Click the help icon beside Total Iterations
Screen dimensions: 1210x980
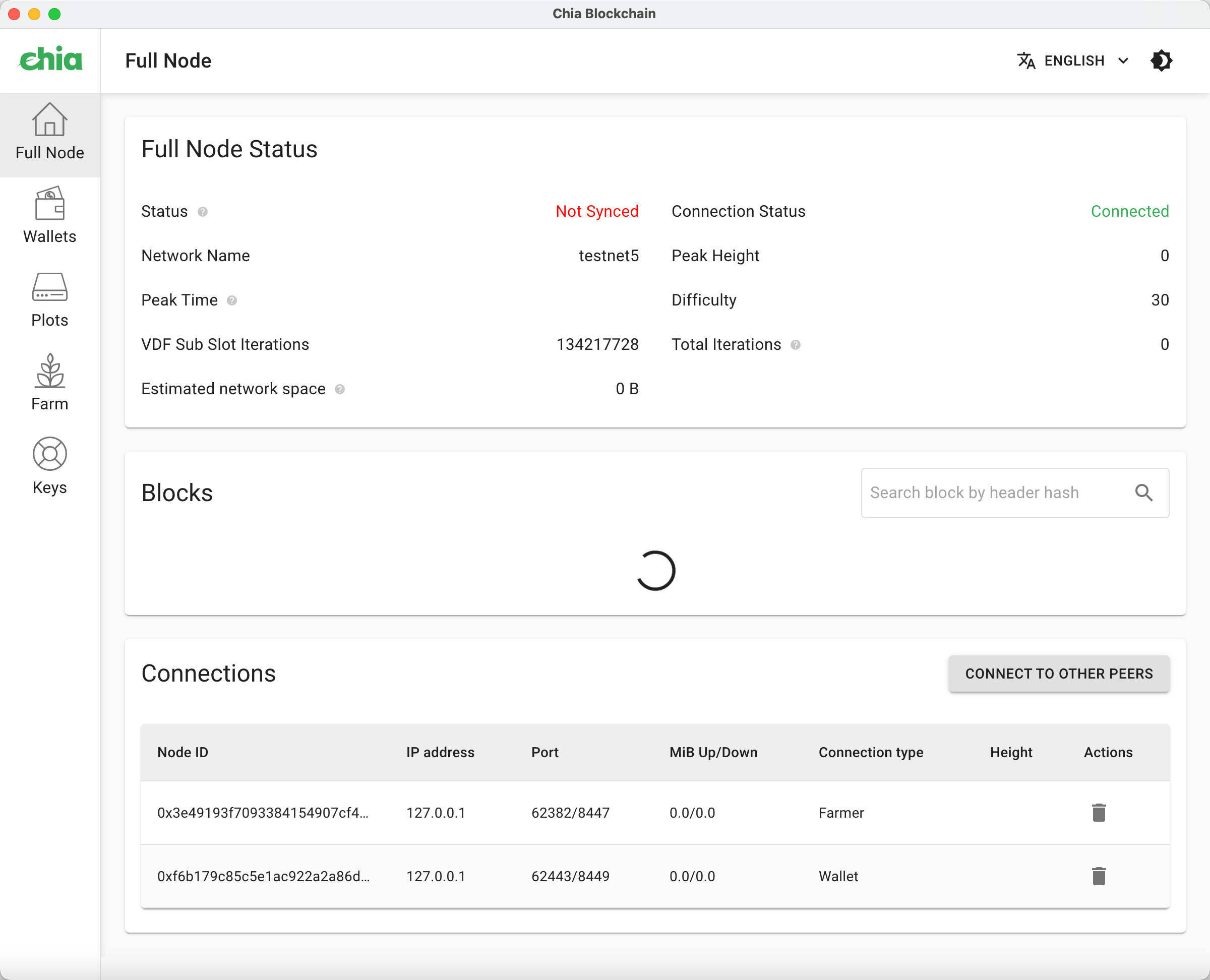click(x=795, y=345)
